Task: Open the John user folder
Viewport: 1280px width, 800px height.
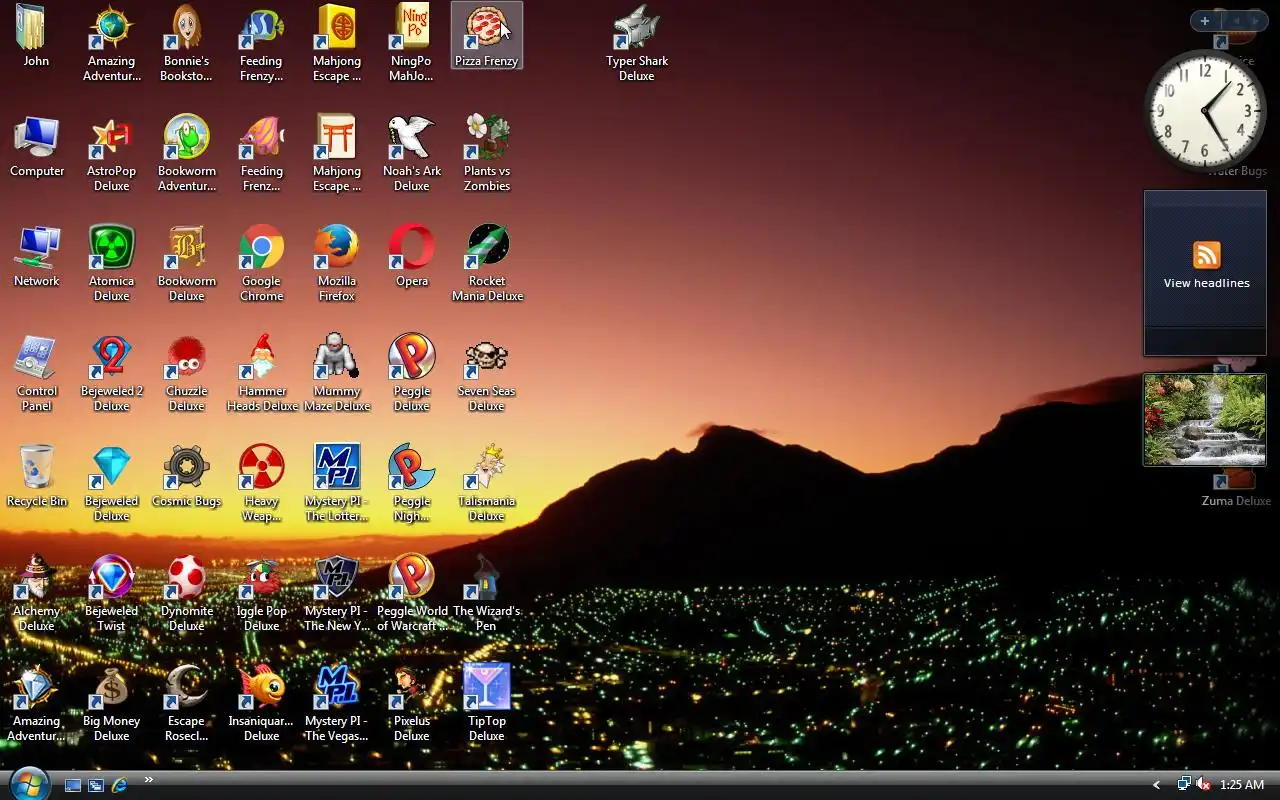Action: click(x=36, y=35)
